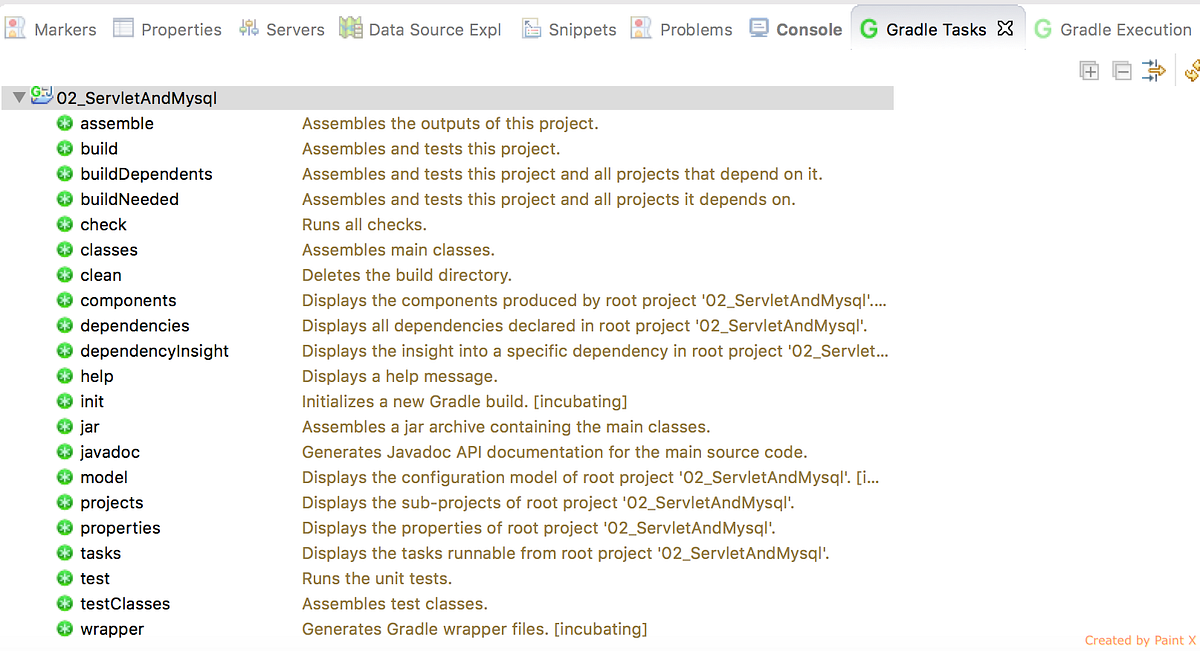Viewport: 1200px width, 651px height.
Task: Select the wrapper task
Action: pyautogui.click(x=112, y=629)
